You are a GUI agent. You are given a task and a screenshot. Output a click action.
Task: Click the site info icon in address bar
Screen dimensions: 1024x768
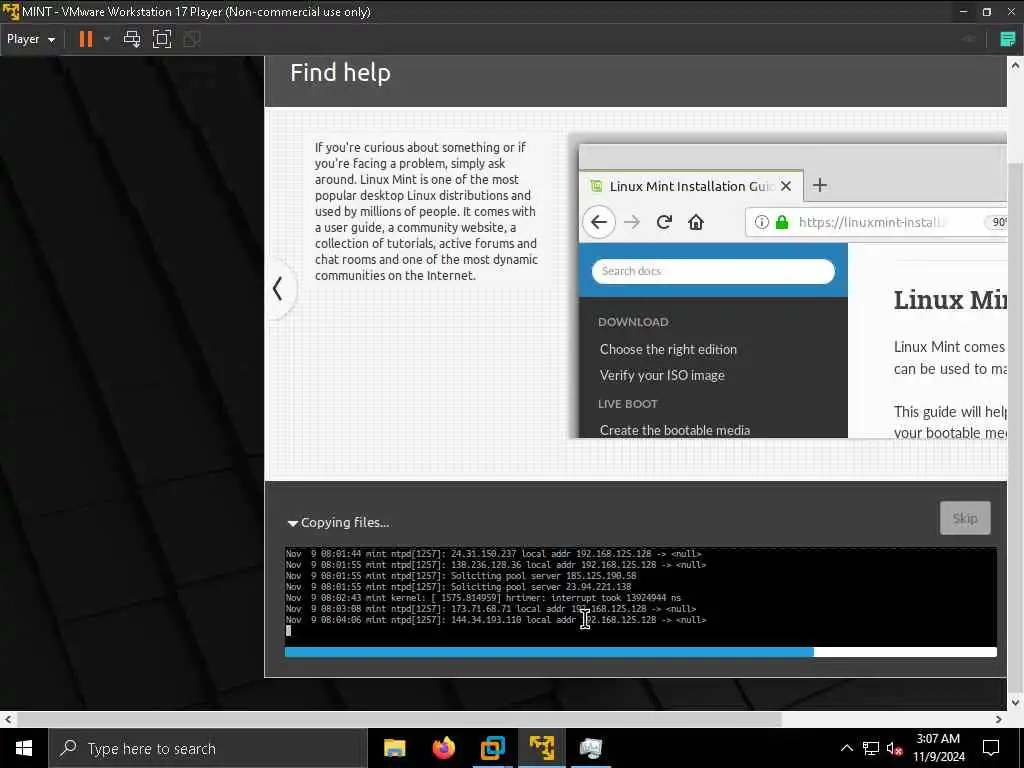[761, 222]
